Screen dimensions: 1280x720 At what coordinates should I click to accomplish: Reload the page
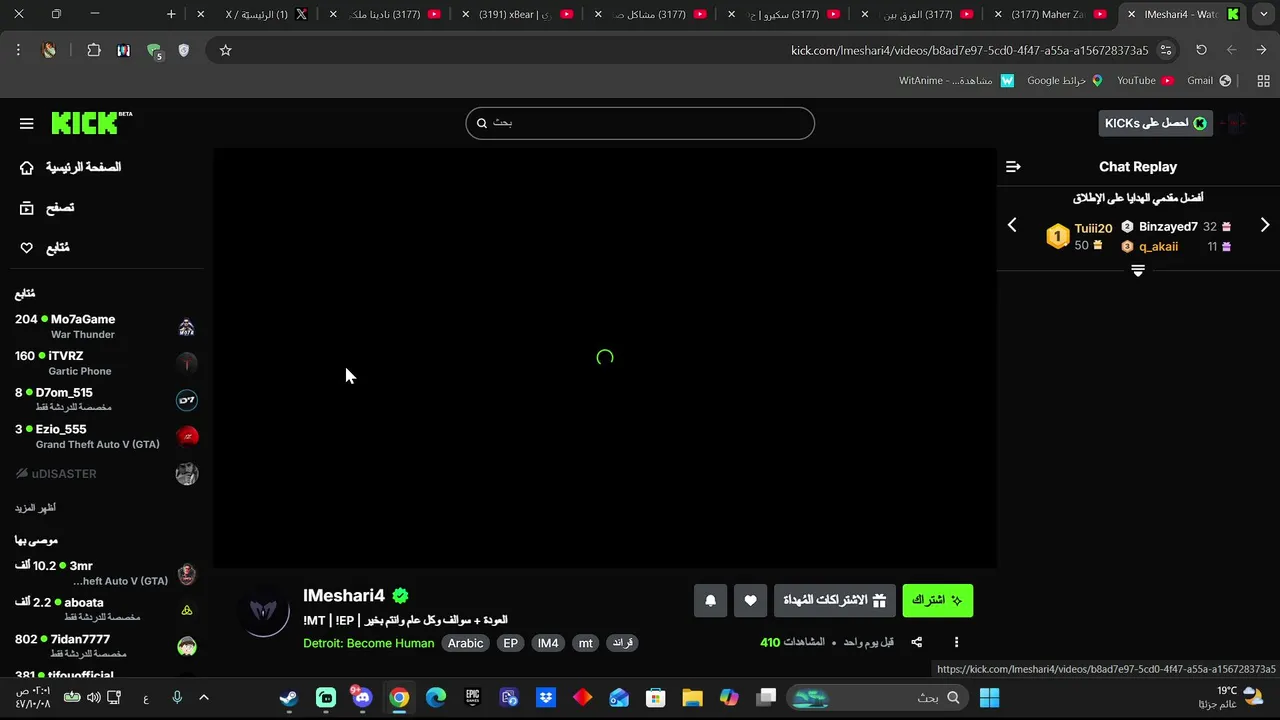point(1201,50)
